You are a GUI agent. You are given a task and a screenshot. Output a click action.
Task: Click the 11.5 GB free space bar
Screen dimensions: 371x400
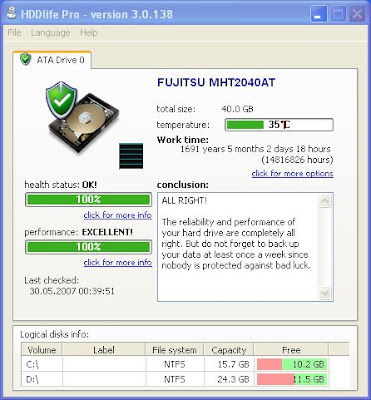(292, 379)
